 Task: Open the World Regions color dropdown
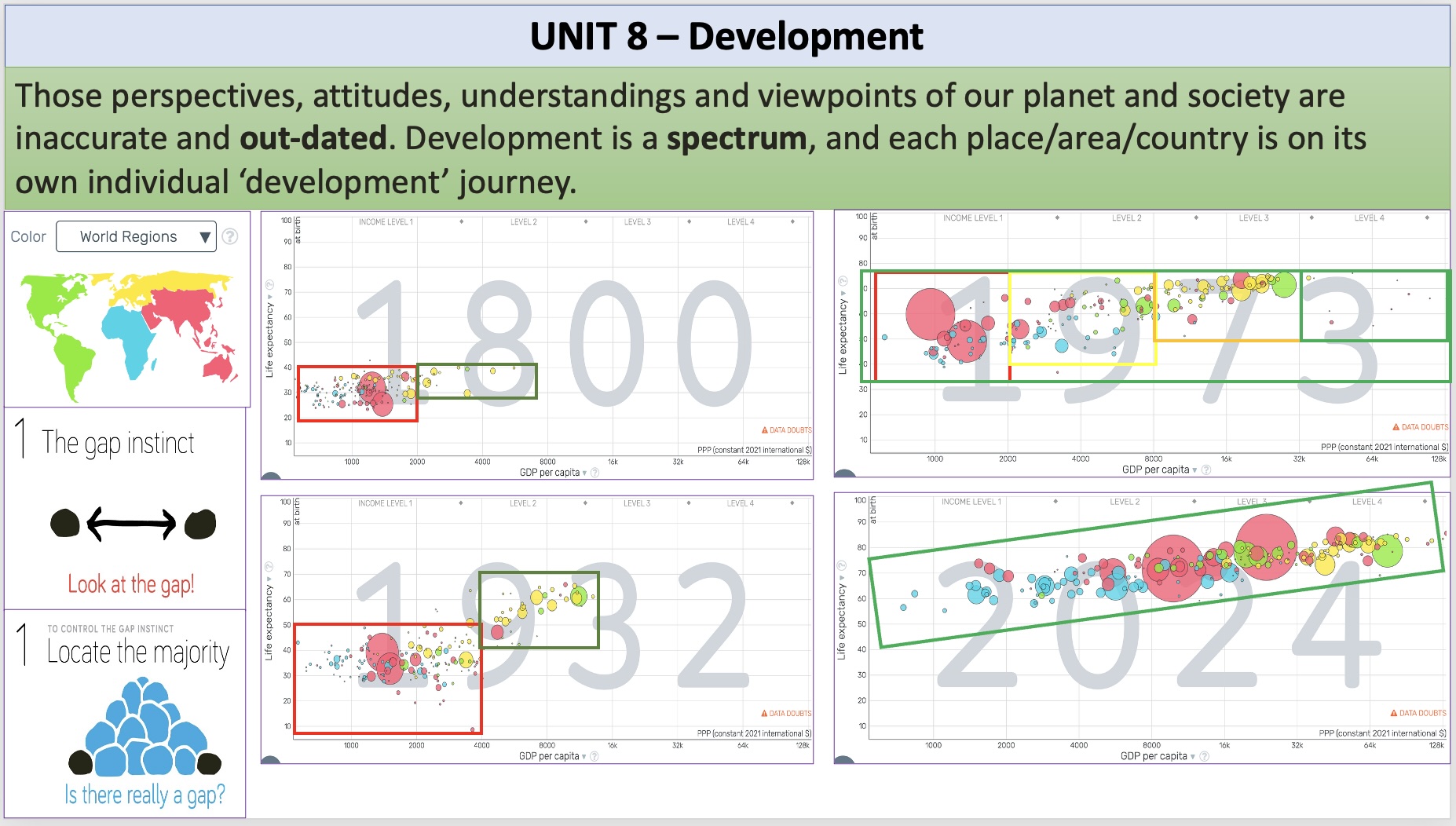pyautogui.click(x=137, y=236)
